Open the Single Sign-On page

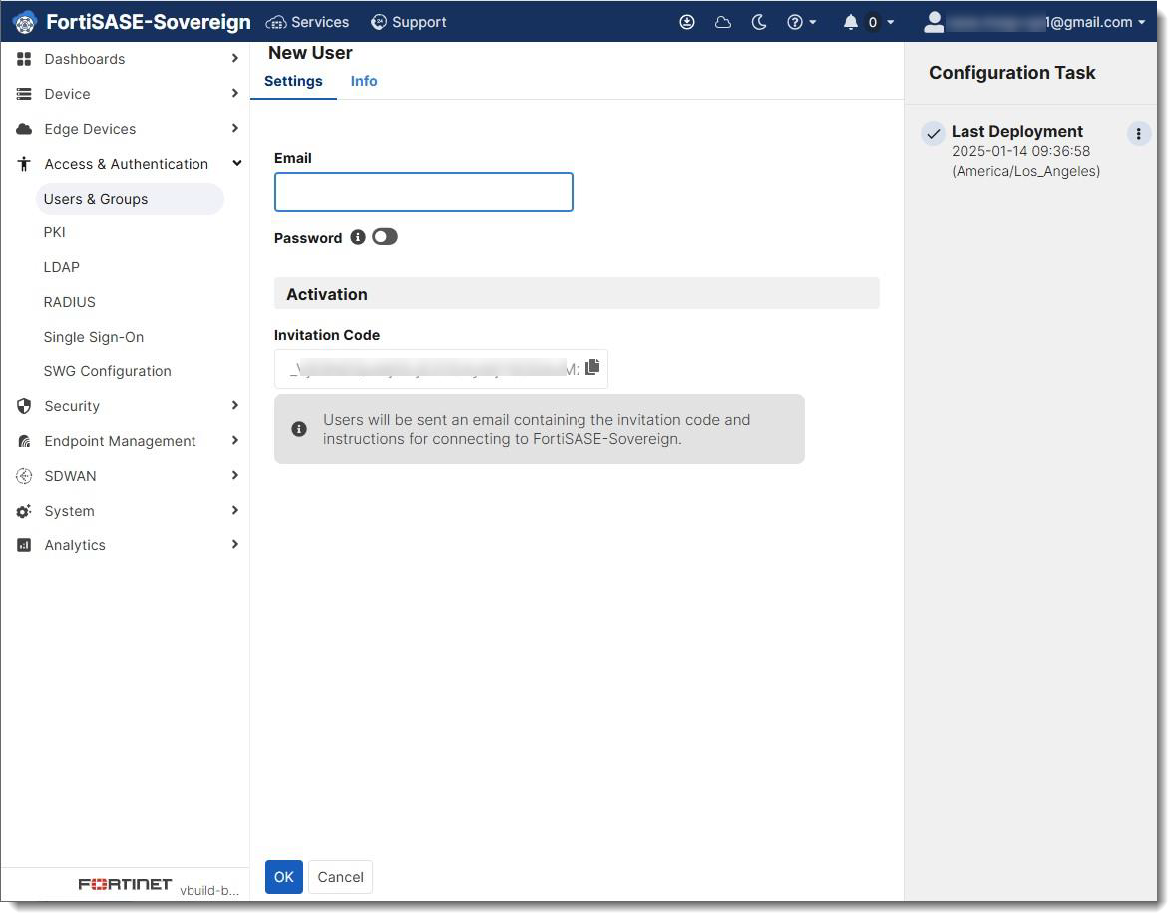94,338
